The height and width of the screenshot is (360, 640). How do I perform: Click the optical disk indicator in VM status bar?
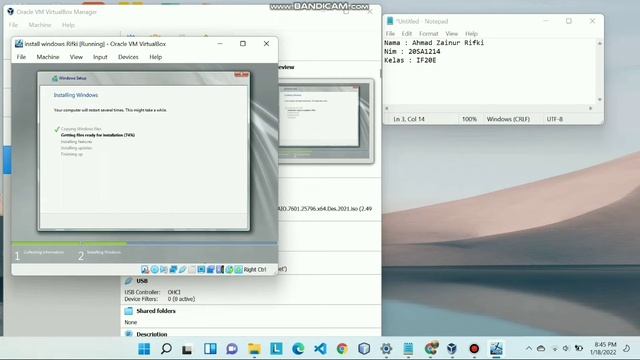[x=154, y=269]
